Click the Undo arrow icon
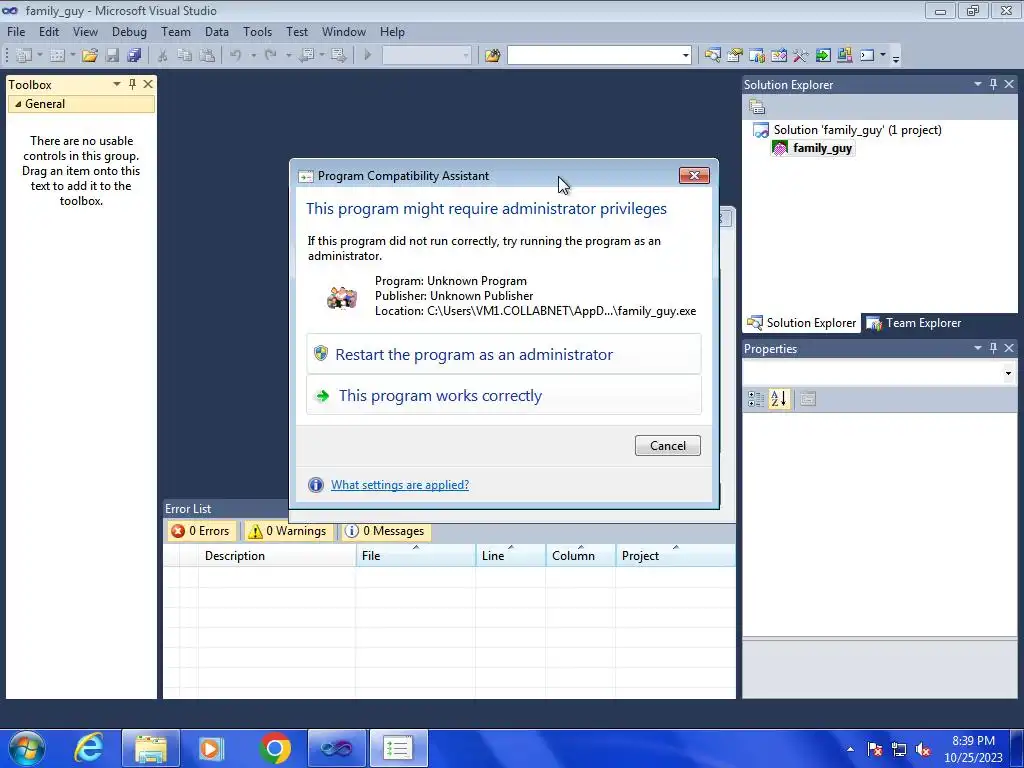Screen dimensions: 1024x768 (x=236, y=56)
